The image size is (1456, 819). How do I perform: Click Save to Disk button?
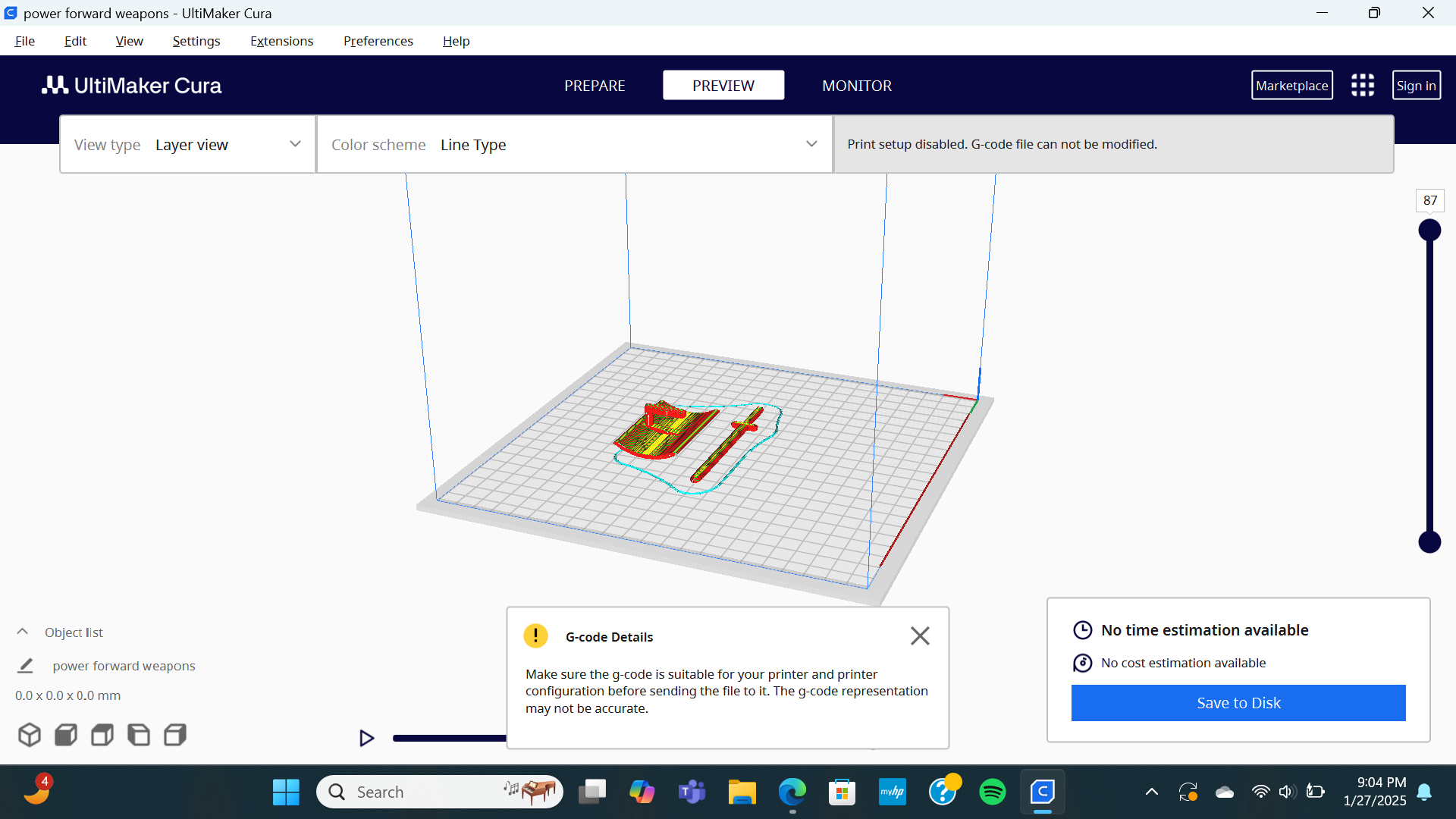click(1238, 703)
